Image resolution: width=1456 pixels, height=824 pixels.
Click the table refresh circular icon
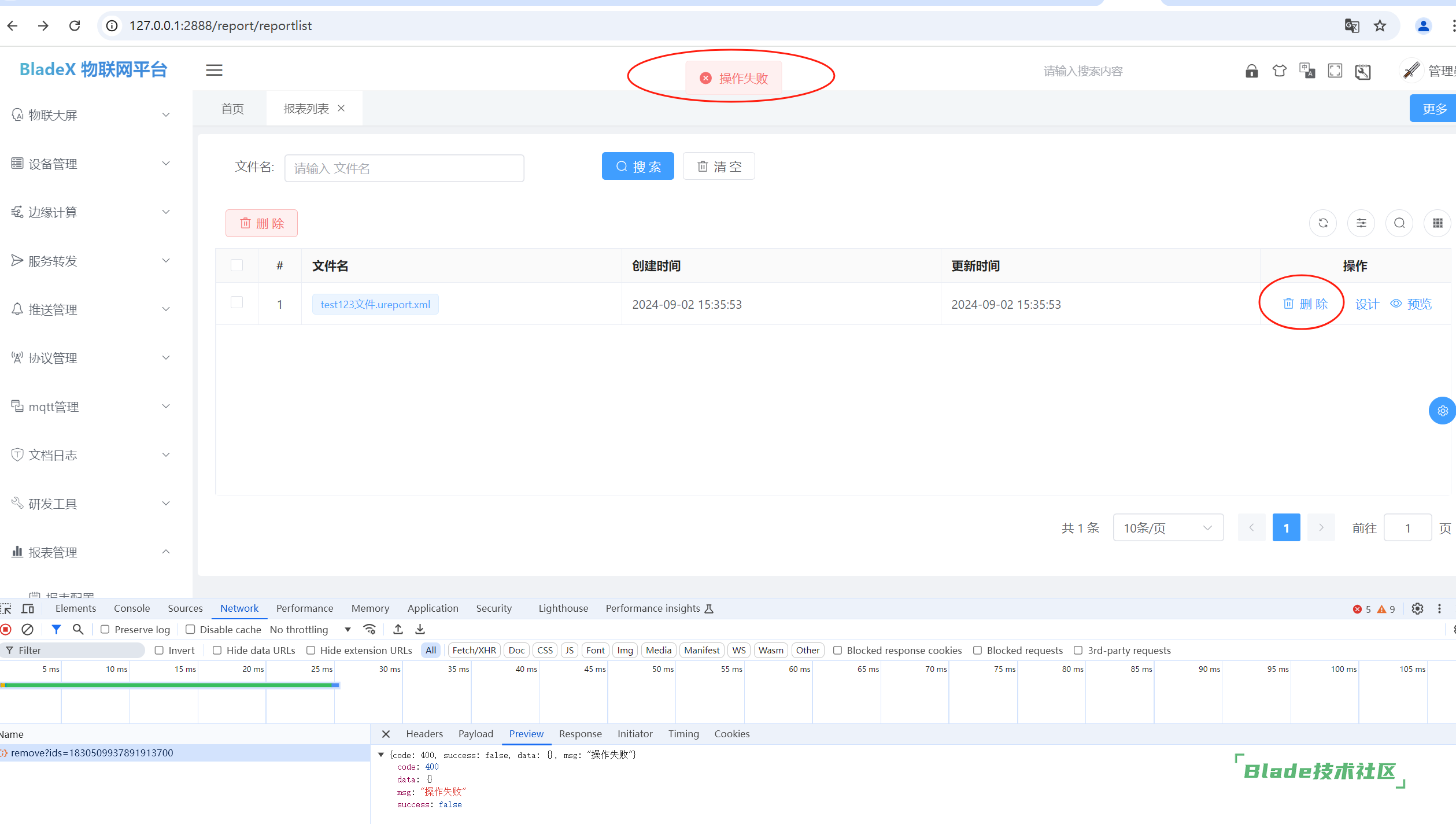click(x=1323, y=223)
